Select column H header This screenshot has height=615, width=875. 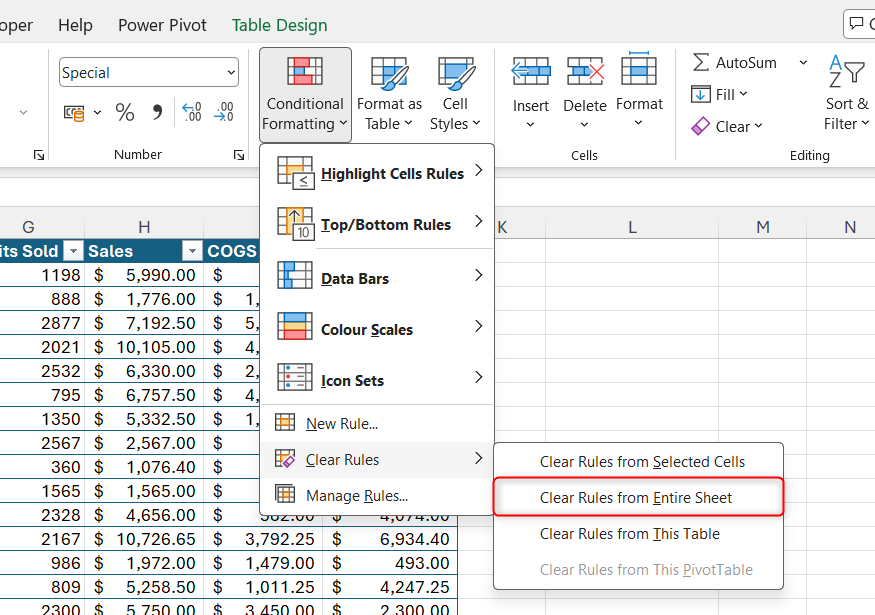tap(144, 227)
